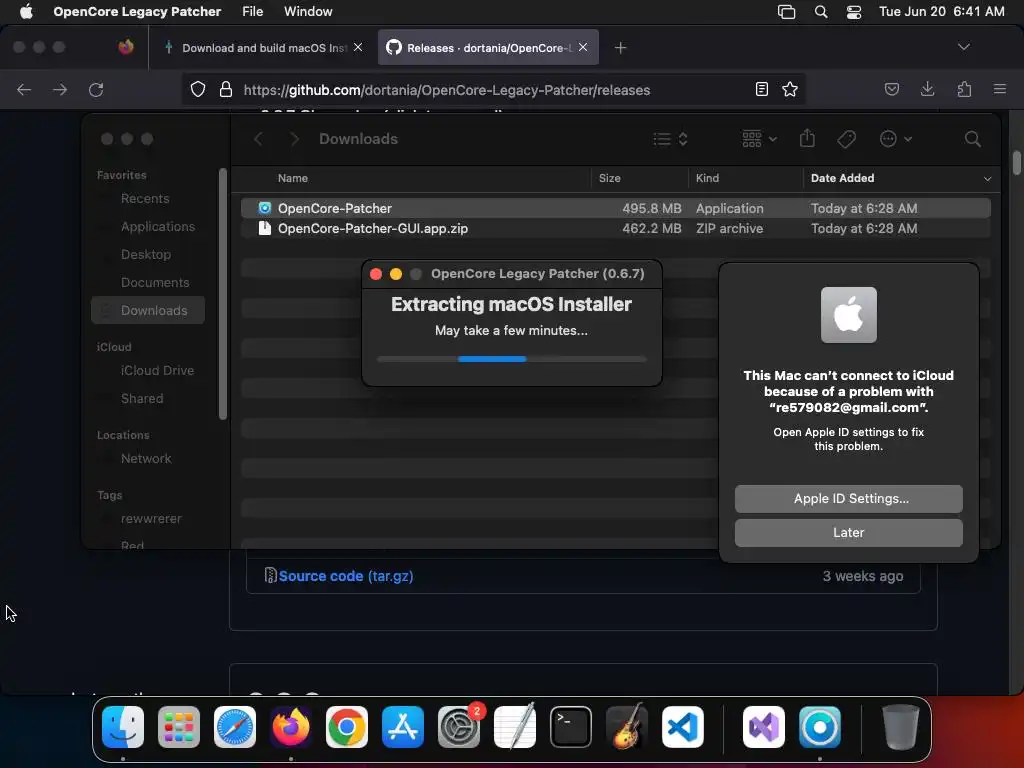Toggle Firefox reader view
The height and width of the screenshot is (768, 1024).
click(761, 89)
